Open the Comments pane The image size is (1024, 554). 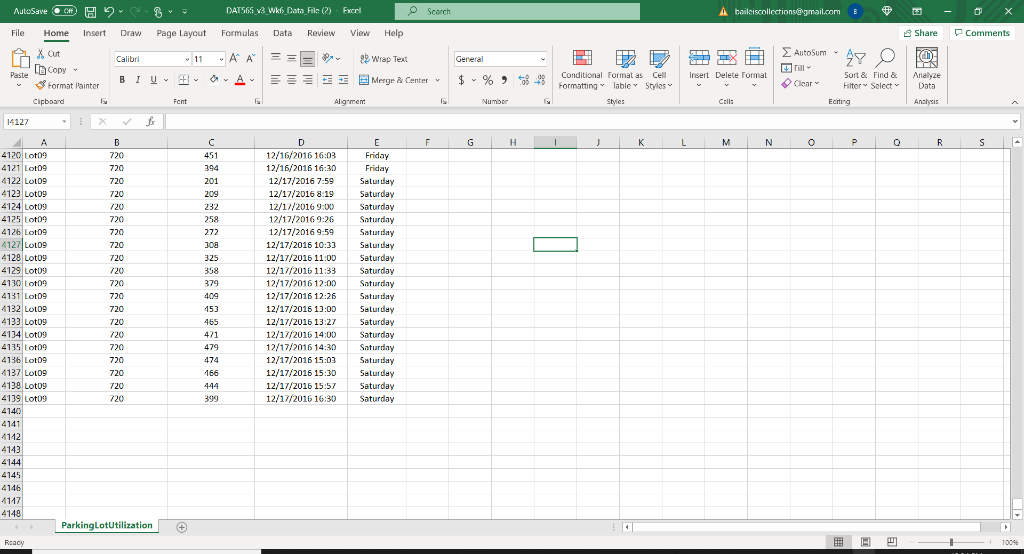982,33
